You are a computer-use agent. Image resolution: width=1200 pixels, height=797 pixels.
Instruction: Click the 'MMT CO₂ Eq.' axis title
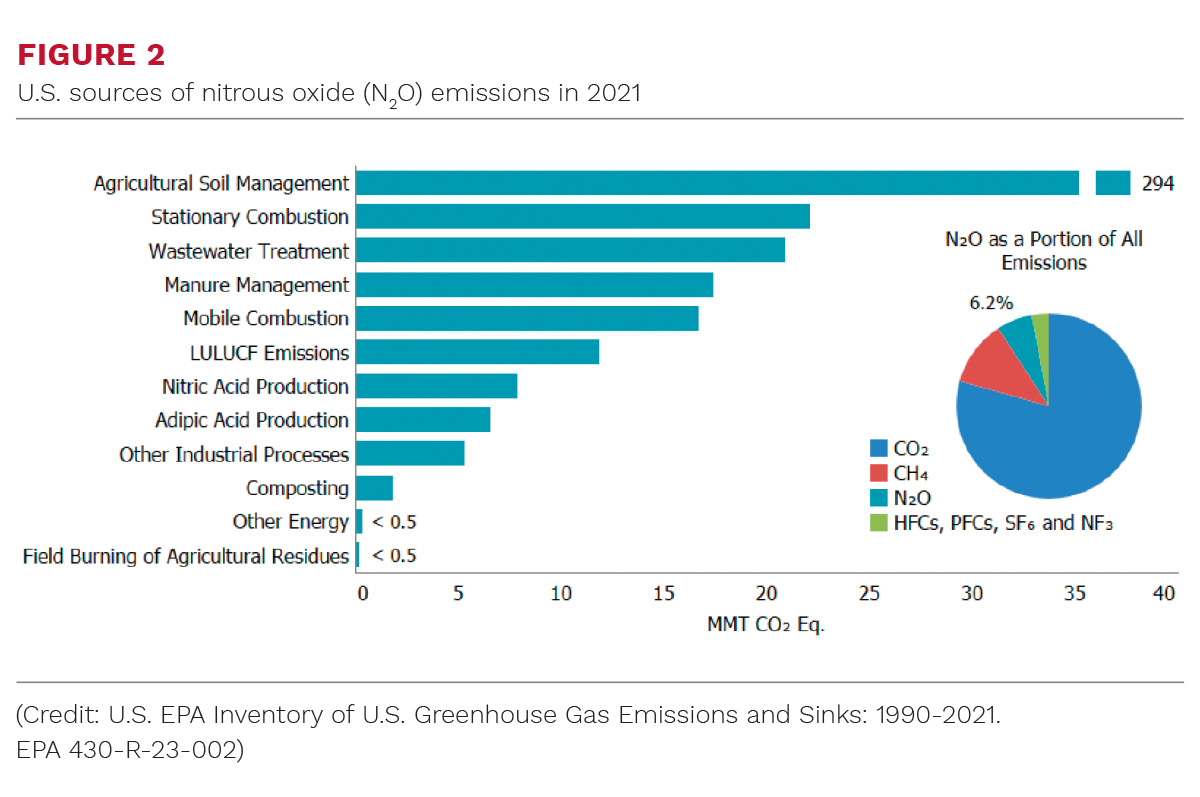[x=765, y=625]
